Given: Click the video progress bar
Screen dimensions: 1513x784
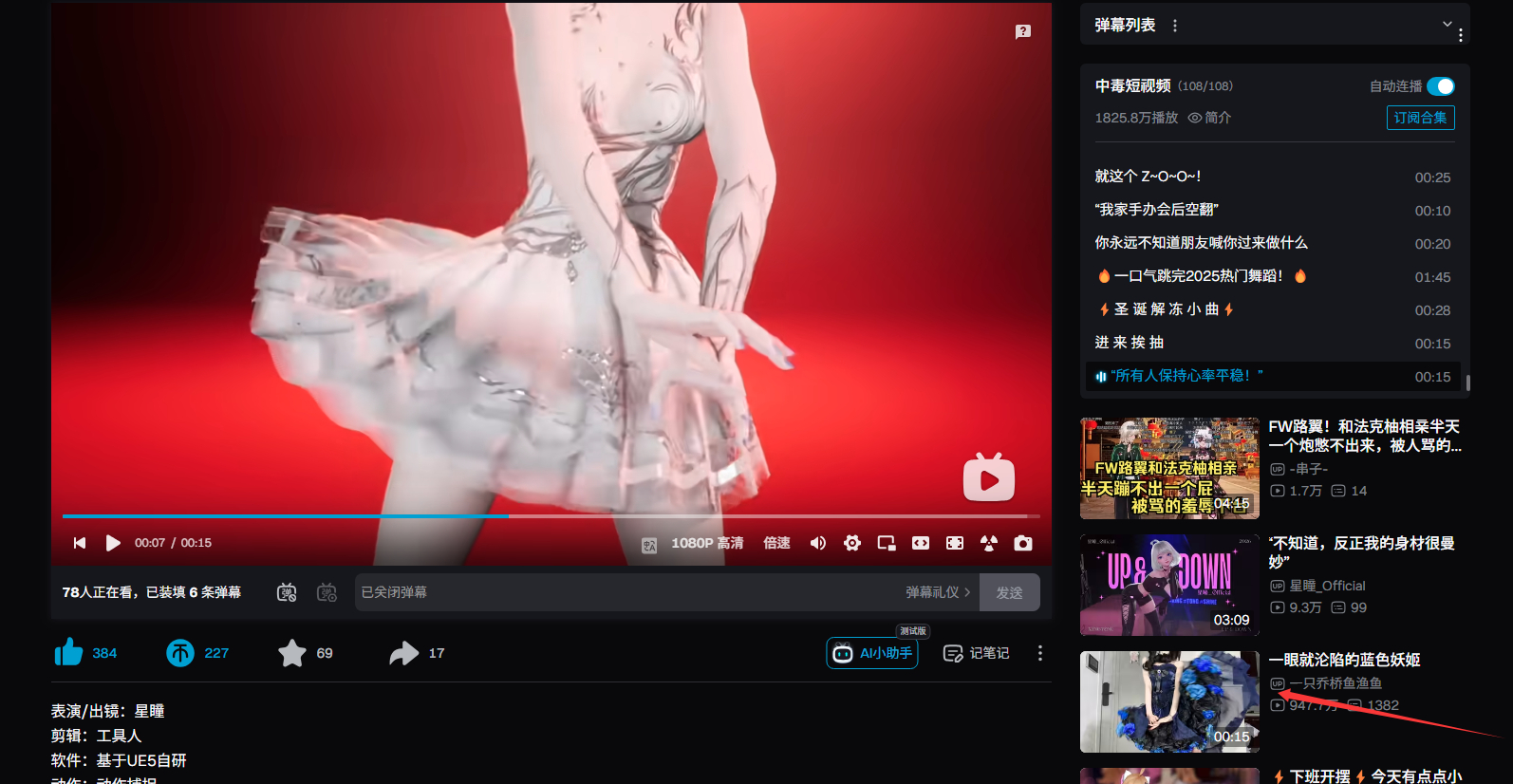Looking at the screenshot, I should [551, 516].
